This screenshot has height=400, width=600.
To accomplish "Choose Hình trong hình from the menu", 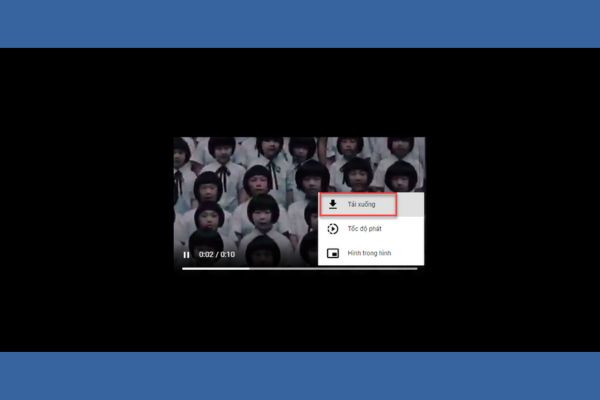I will pos(371,253).
